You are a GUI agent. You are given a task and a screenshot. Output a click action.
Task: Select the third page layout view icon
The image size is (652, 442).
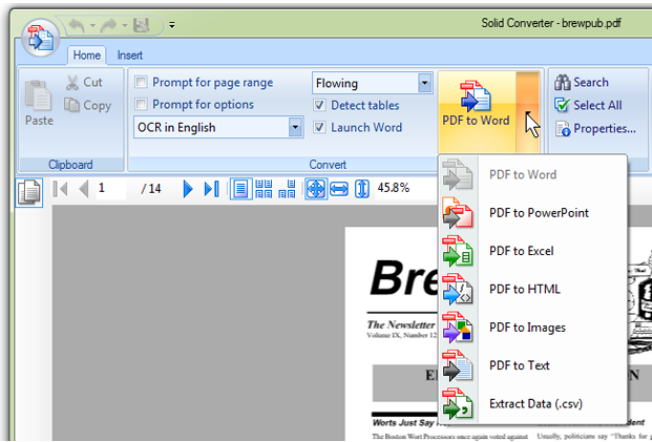287,189
